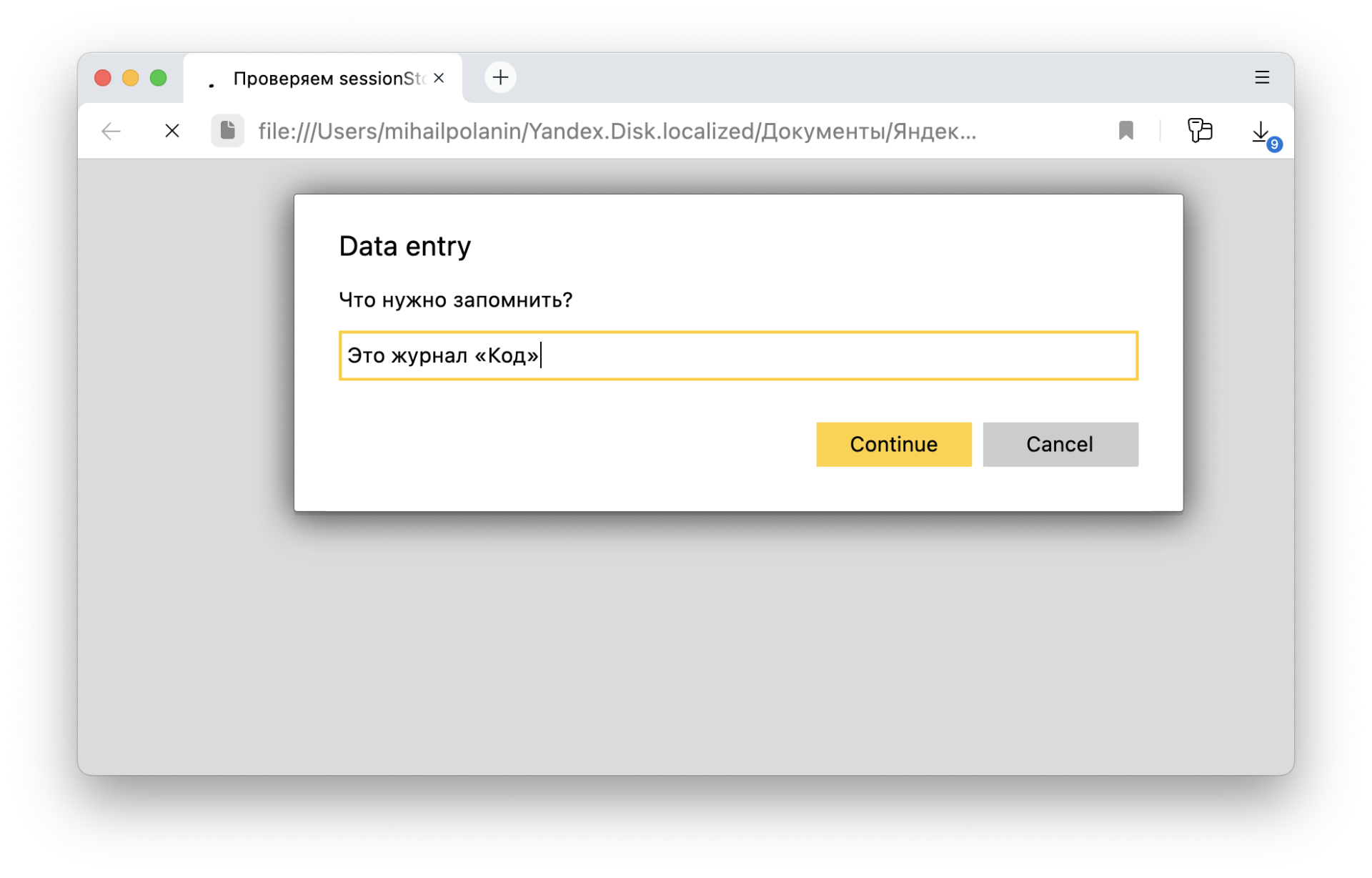Image resolution: width=1372 pixels, height=878 pixels.
Task: Open the downloads list icon
Action: (x=1261, y=132)
